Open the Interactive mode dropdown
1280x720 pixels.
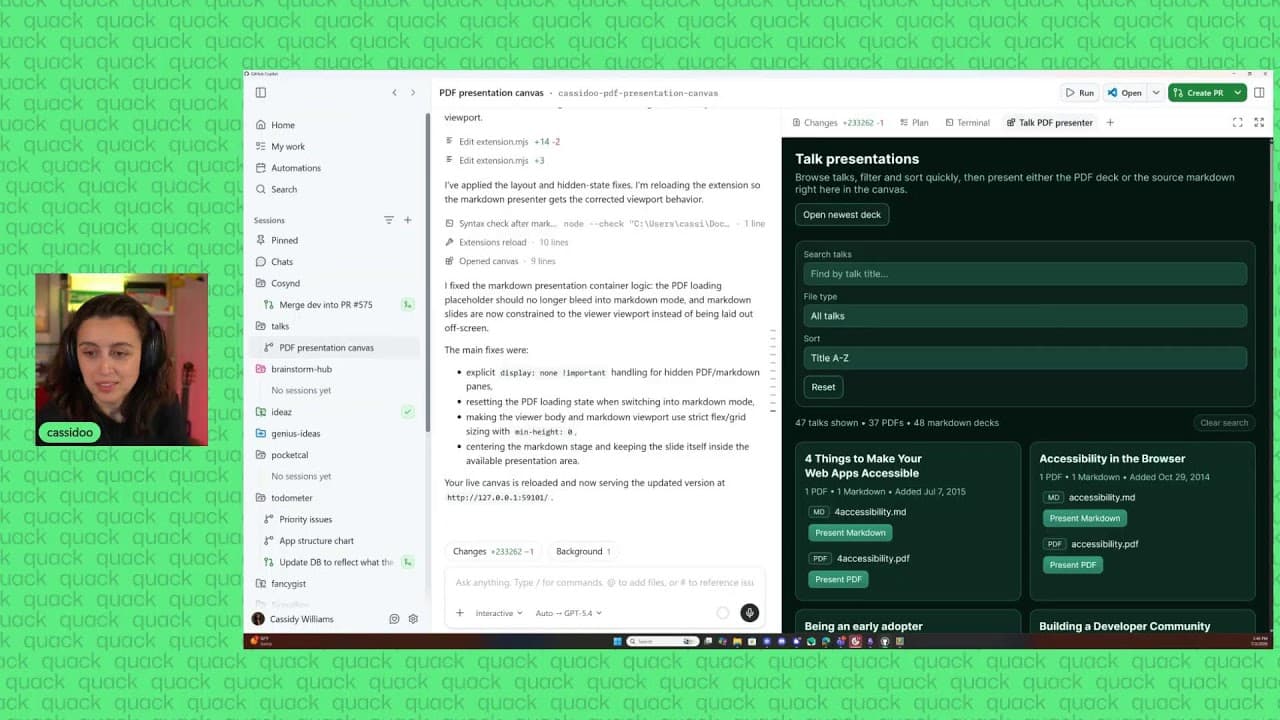(499, 613)
